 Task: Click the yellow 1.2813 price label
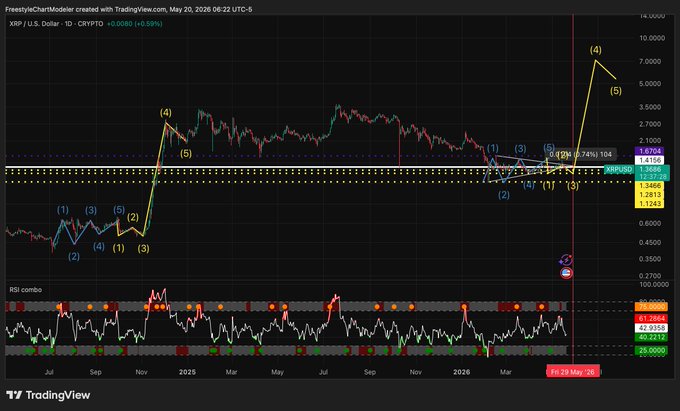649,195
